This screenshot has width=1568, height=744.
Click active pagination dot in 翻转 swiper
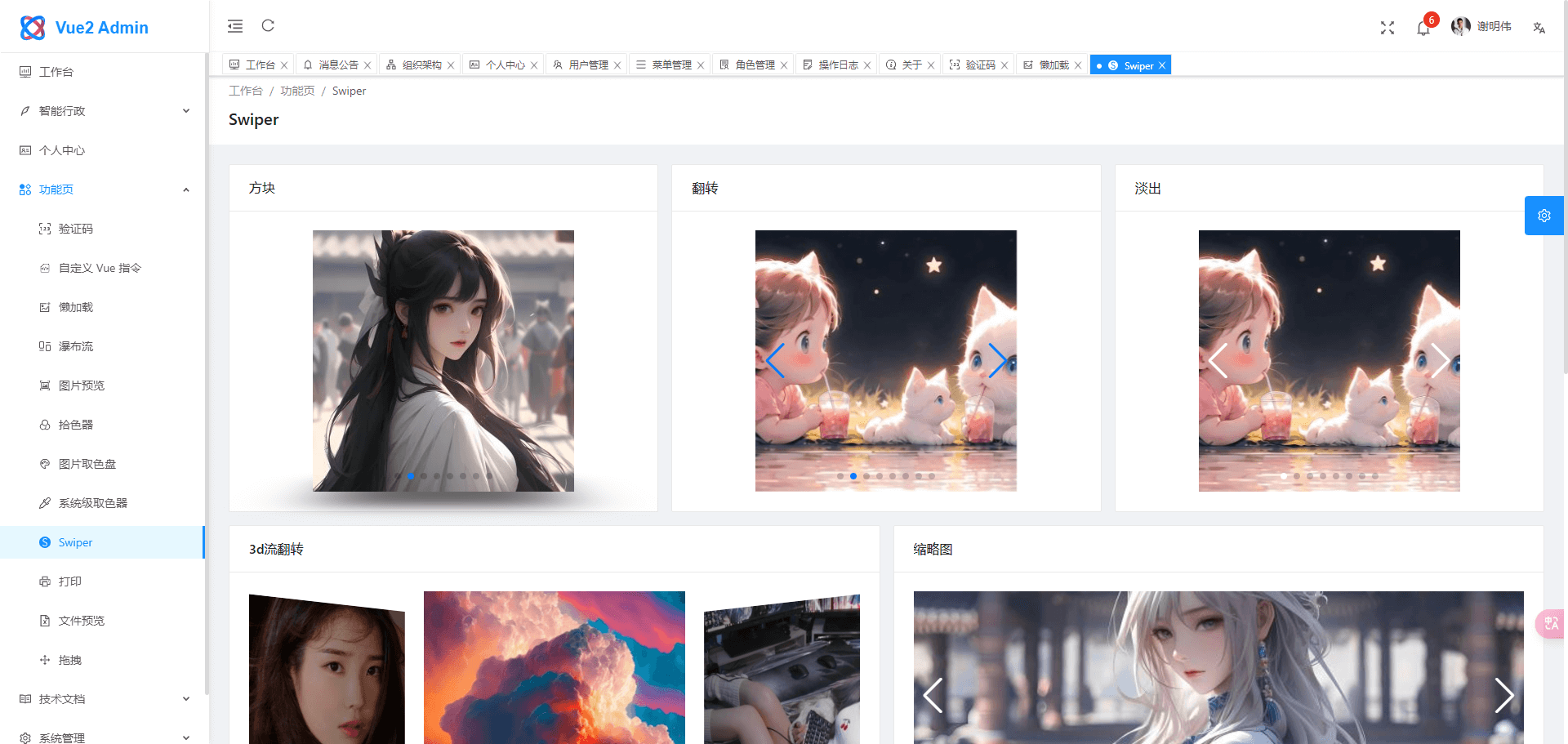[x=853, y=476]
